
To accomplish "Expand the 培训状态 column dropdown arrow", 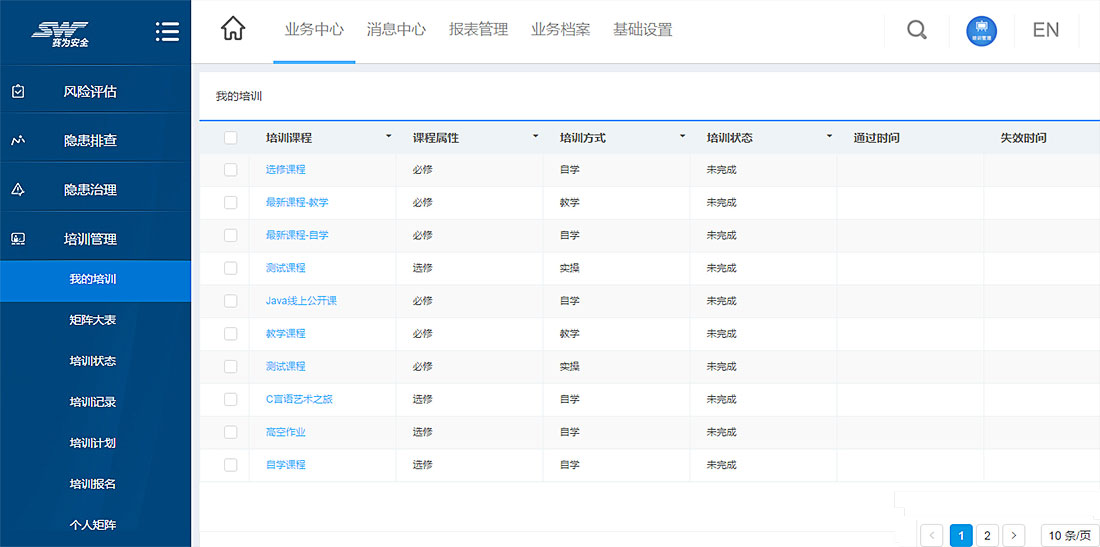I will (829, 137).
